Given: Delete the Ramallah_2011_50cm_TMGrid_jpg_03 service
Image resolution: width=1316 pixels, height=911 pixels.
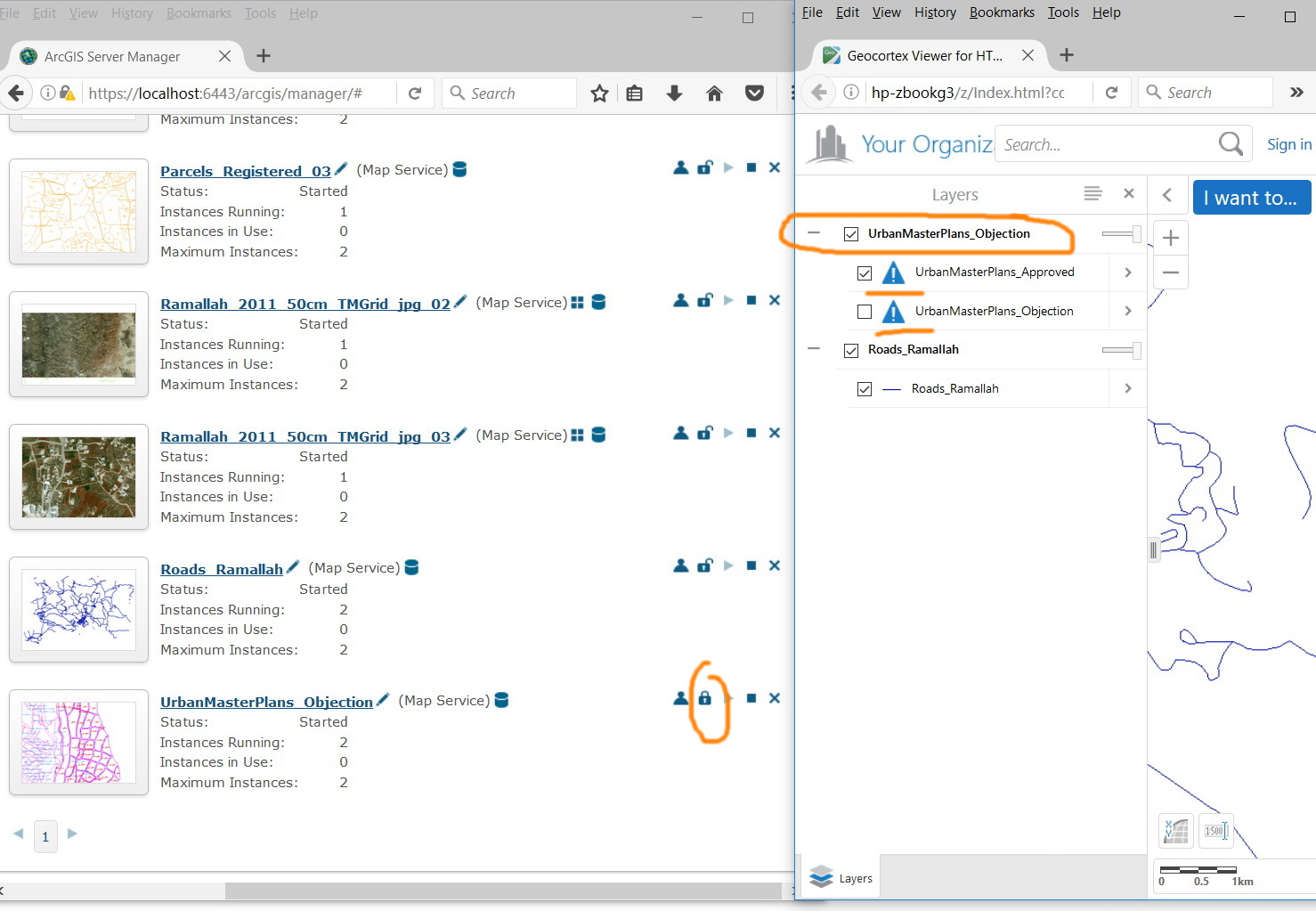Looking at the screenshot, I should click(x=775, y=433).
